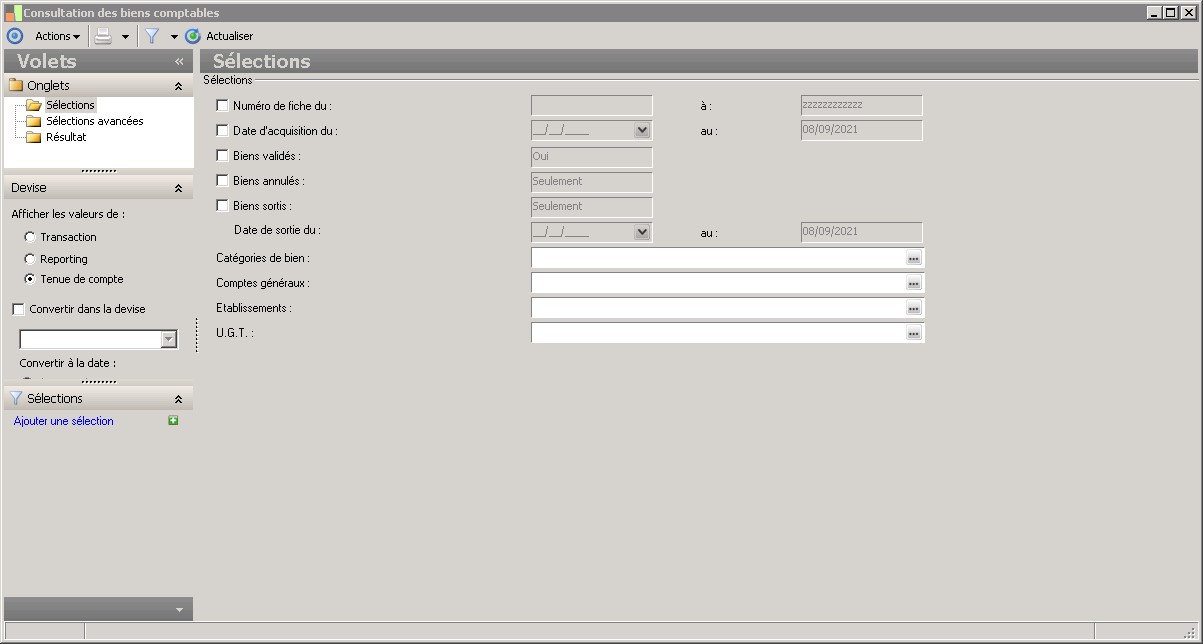The height and width of the screenshot is (644, 1203).
Task: Select the Reporting radio button
Action: click(x=30, y=259)
